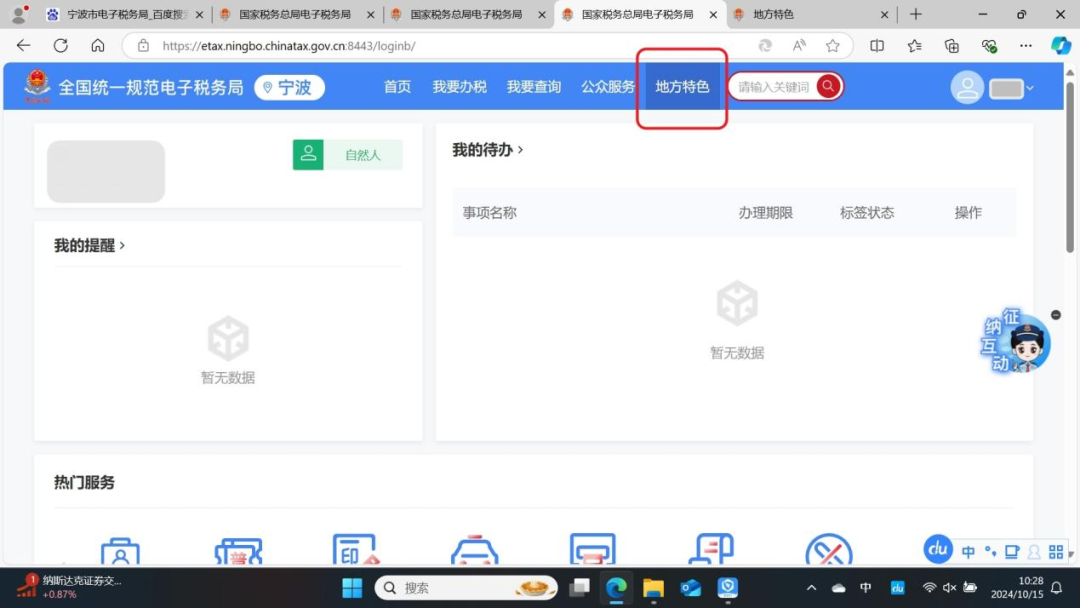The height and width of the screenshot is (608, 1080).
Task: Click the 自然人 identity button
Action: coord(348,155)
